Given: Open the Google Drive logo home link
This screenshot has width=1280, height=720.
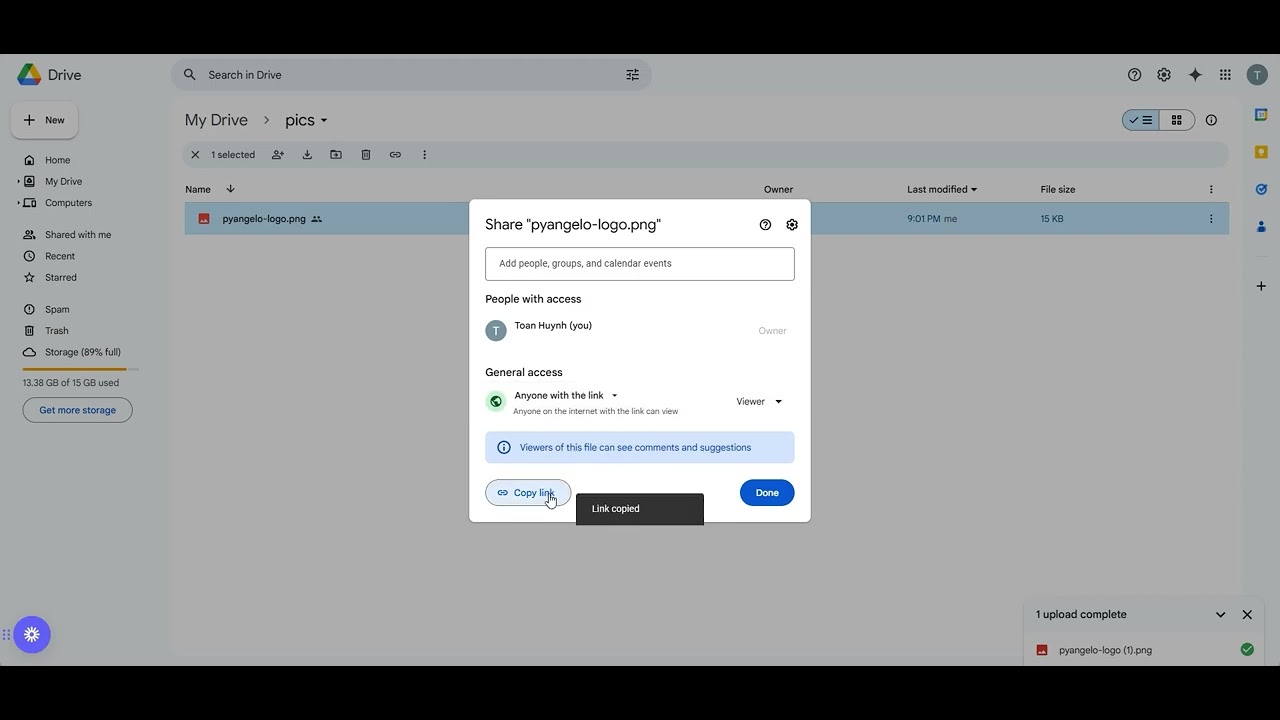Looking at the screenshot, I should (x=49, y=75).
